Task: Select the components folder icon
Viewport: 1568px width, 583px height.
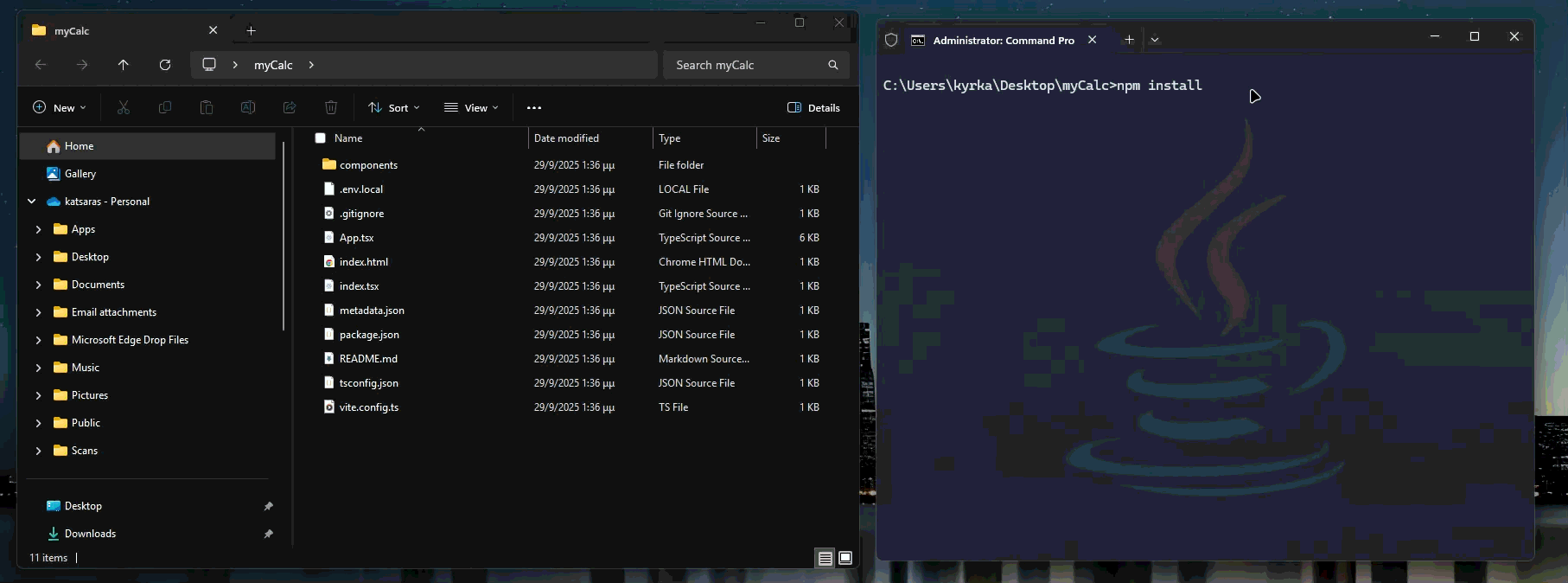Action: 329,164
